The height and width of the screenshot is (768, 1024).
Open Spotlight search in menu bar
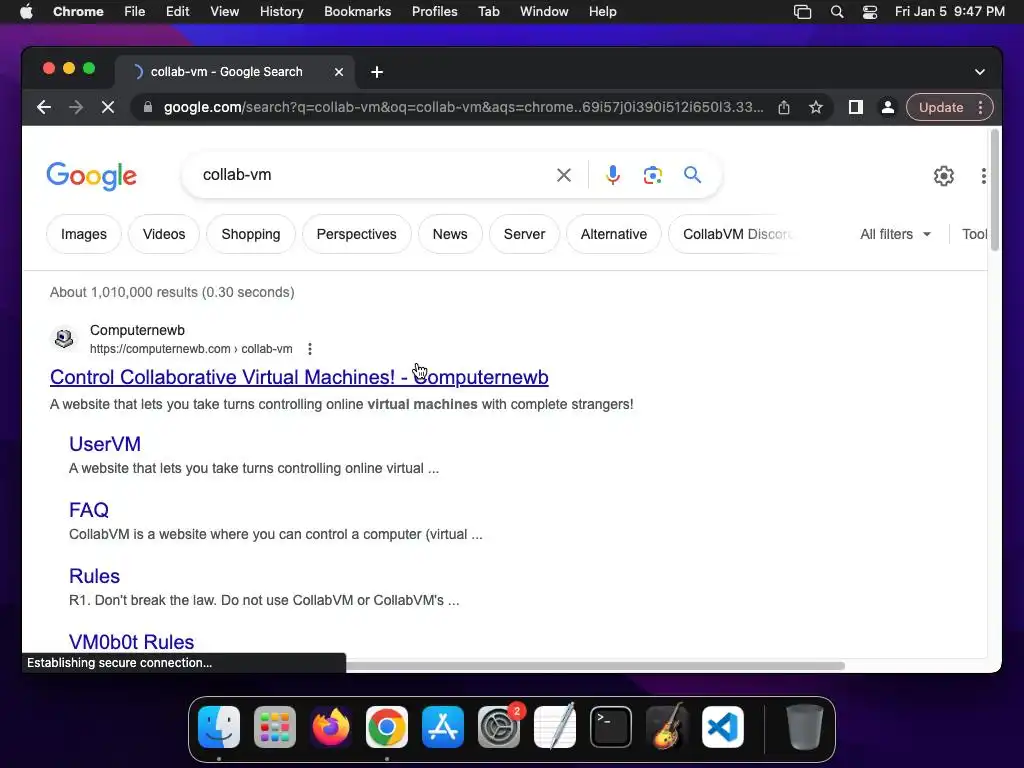tap(837, 12)
